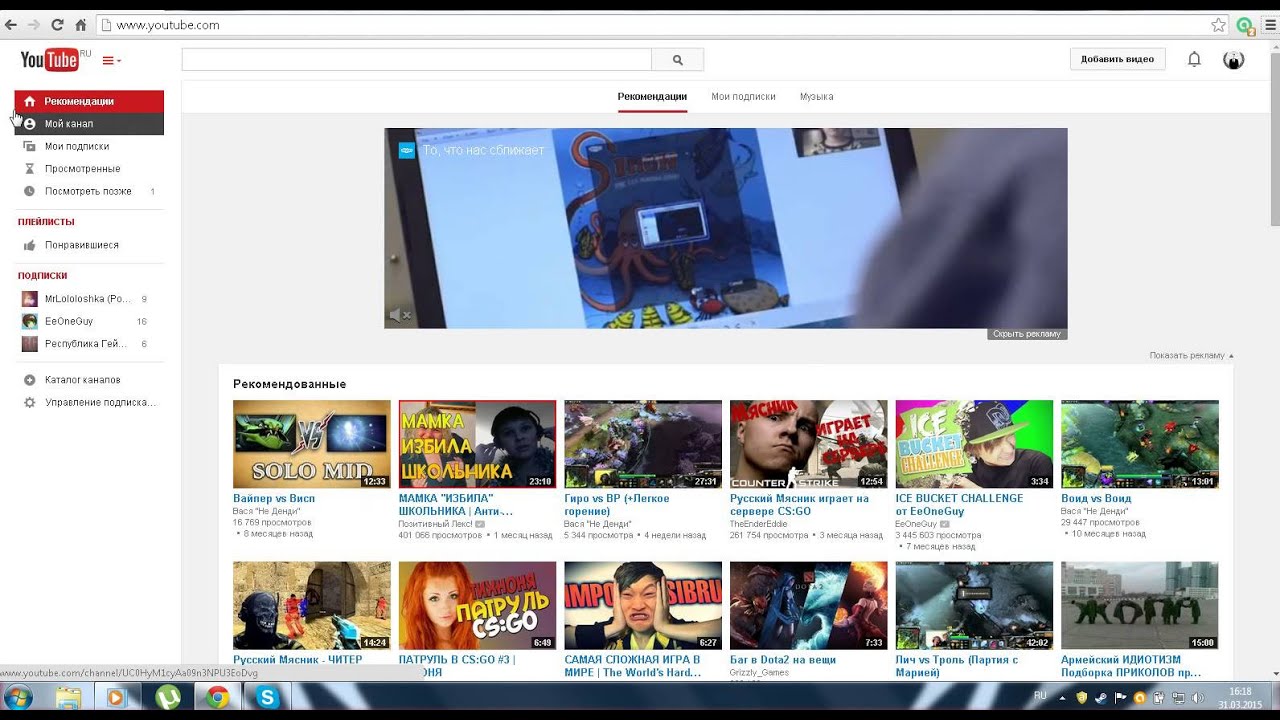Image resolution: width=1280 pixels, height=720 pixels.
Task: Open Республика Гей... subscription
Action: 86,344
